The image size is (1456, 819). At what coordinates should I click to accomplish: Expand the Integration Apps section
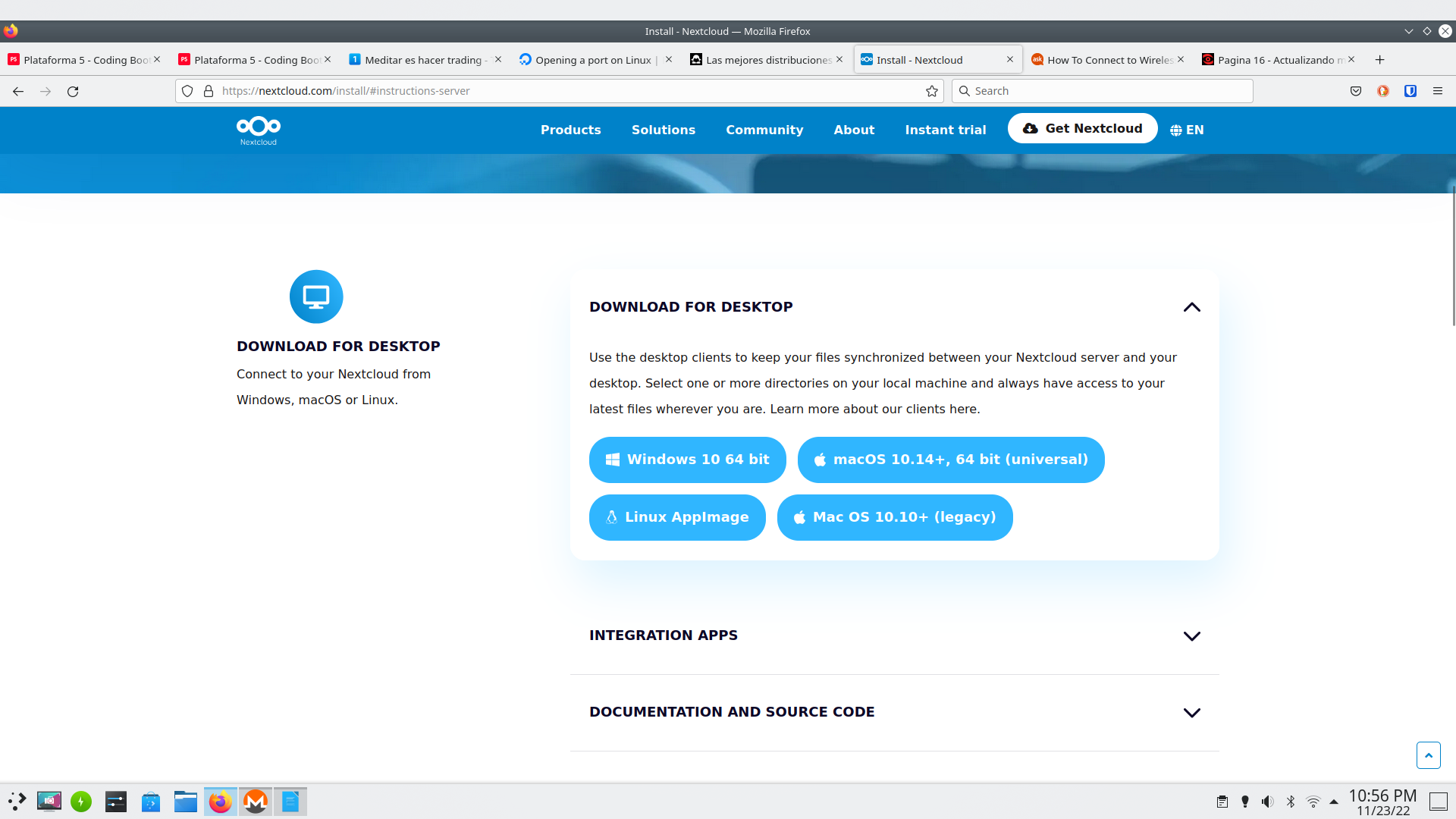[1191, 636]
